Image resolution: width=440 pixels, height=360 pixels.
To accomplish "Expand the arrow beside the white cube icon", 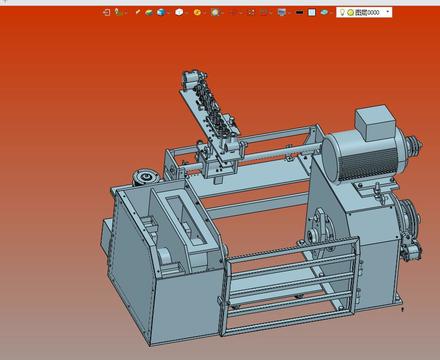I will pos(187,13).
